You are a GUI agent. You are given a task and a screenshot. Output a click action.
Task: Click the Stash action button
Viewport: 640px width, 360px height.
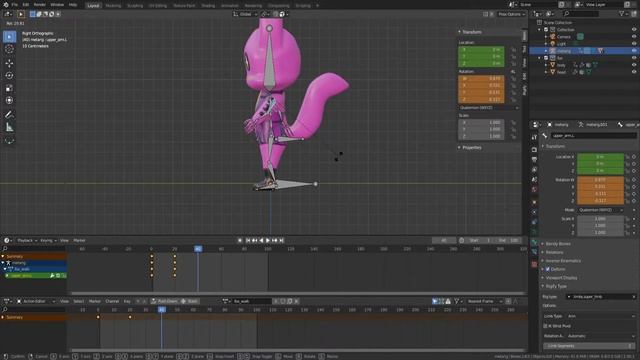pyautogui.click(x=189, y=301)
